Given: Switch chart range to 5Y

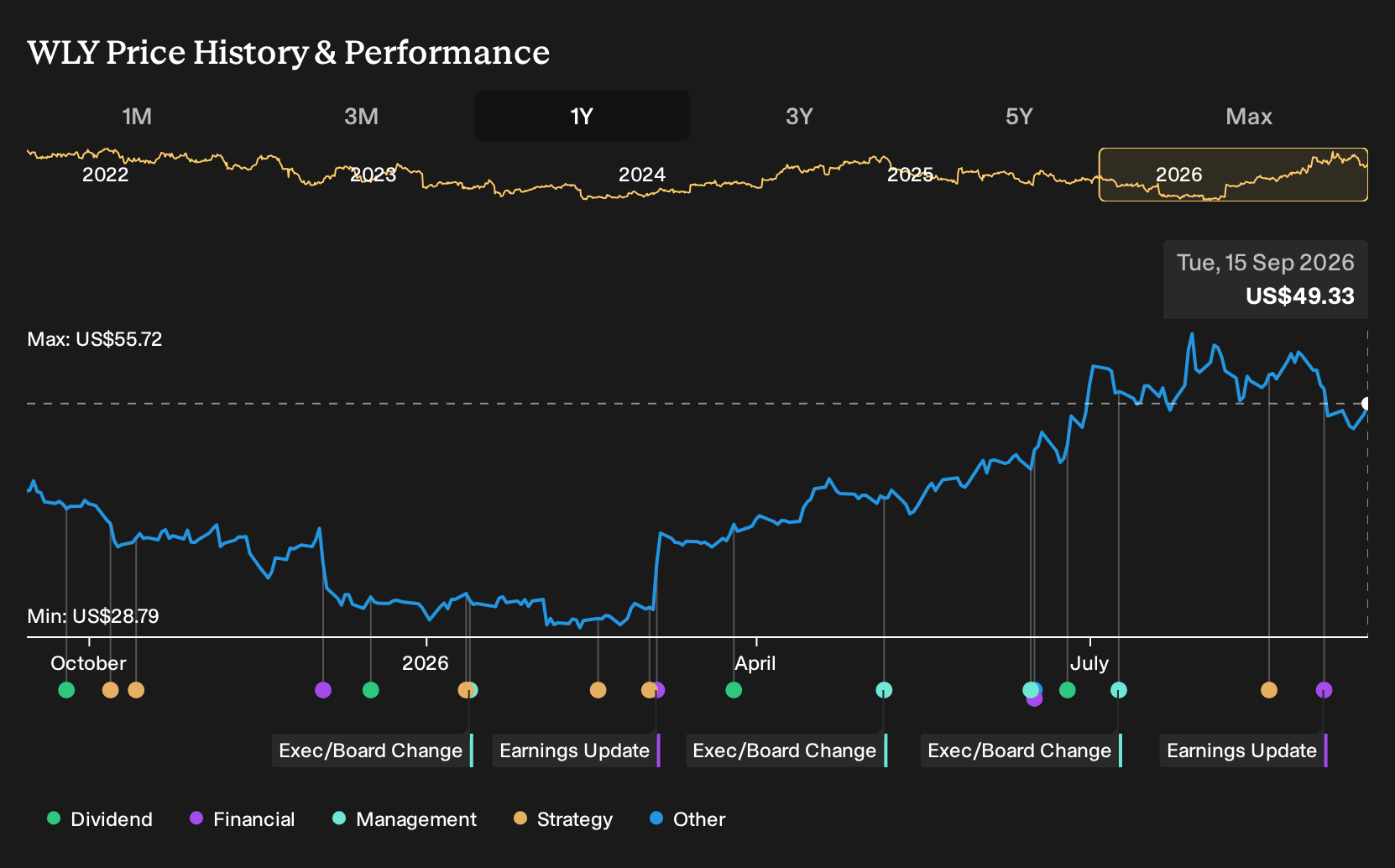Looking at the screenshot, I should [x=1019, y=116].
